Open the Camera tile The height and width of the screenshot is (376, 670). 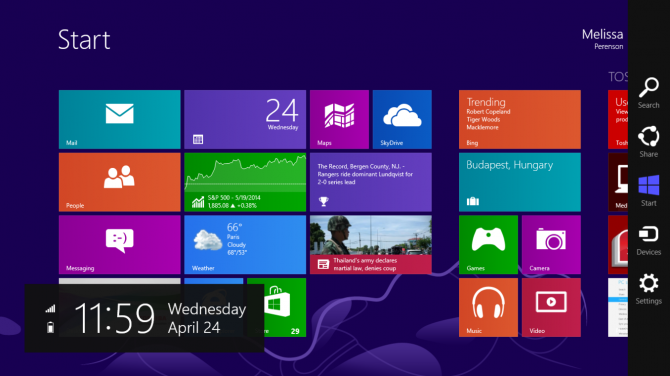pos(551,245)
